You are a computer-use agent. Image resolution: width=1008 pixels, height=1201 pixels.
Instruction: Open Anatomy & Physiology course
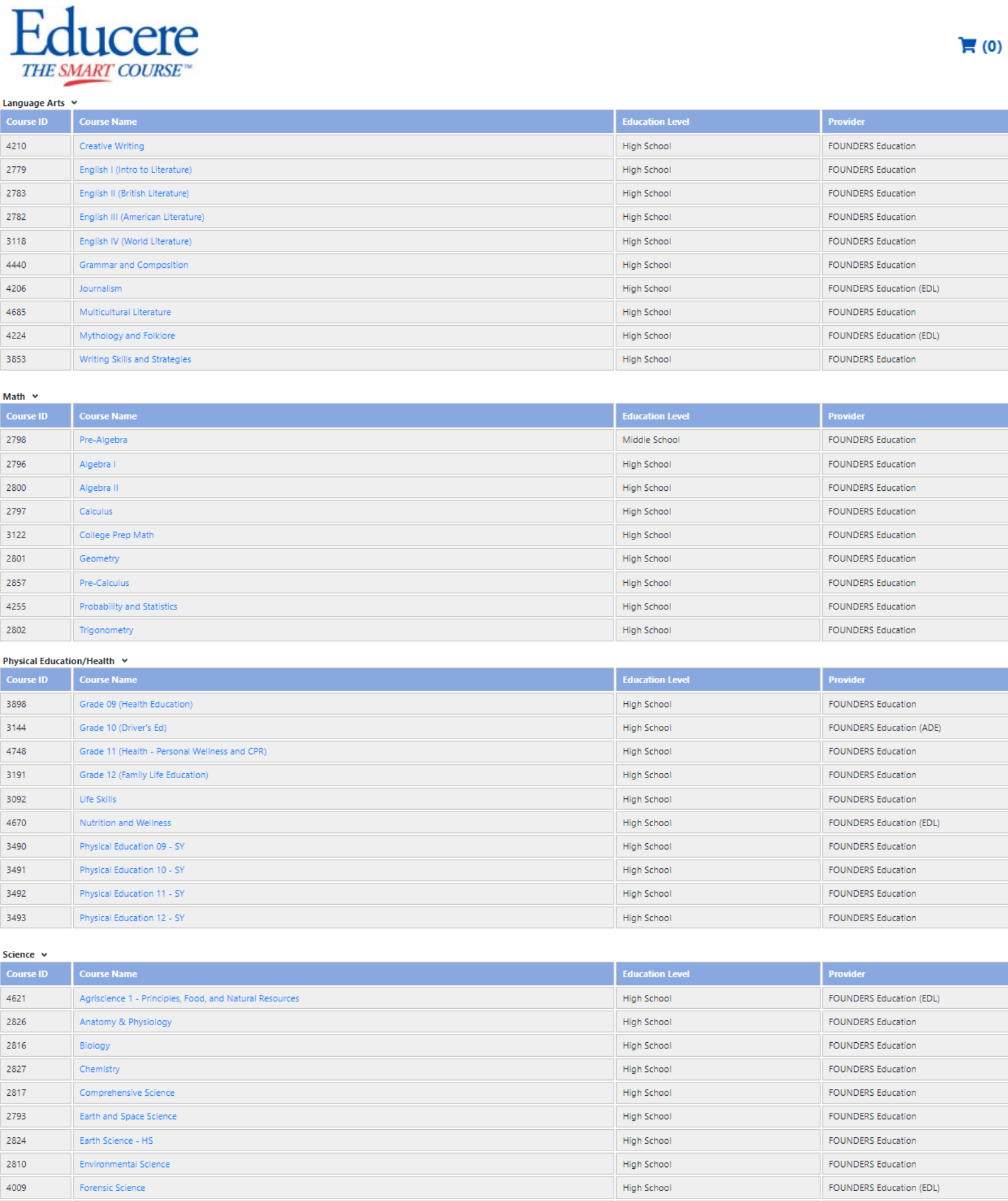click(125, 1022)
